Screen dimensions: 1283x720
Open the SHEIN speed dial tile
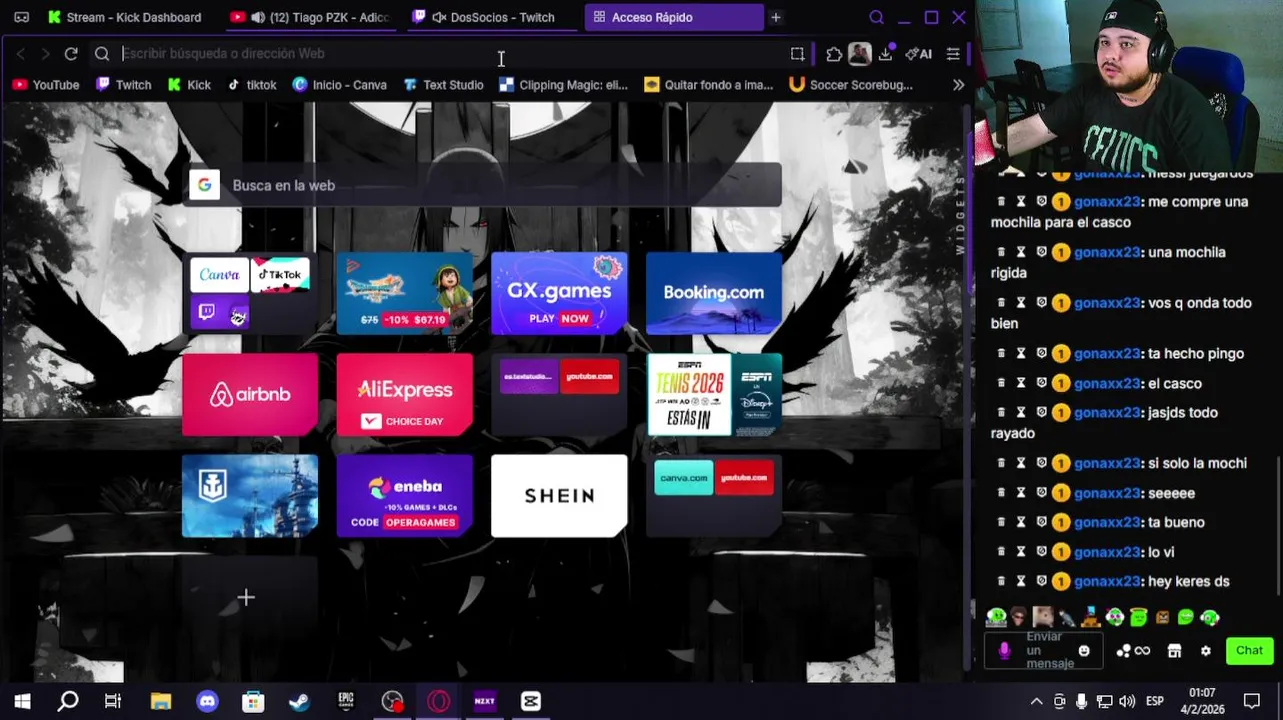point(559,496)
